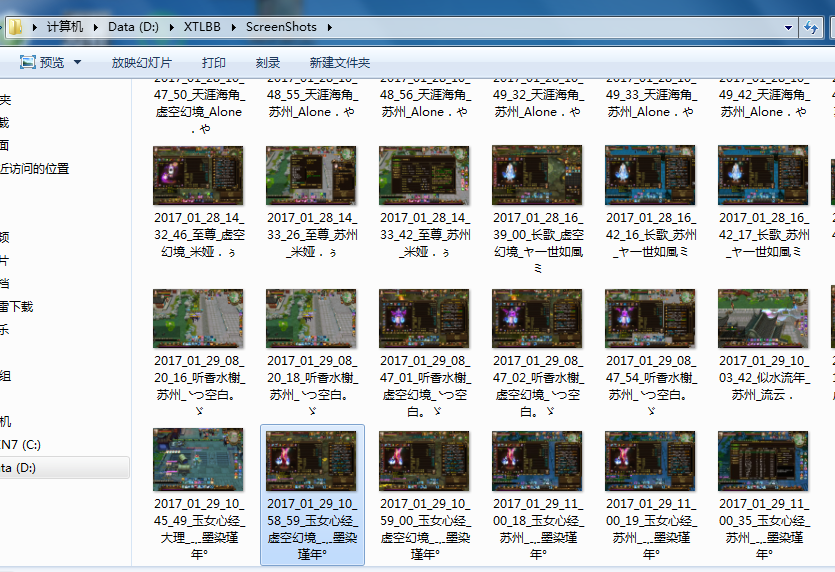
Task: Select thumbnail 2017_01_29_08_47_01 听香水榭
Action: point(424,318)
